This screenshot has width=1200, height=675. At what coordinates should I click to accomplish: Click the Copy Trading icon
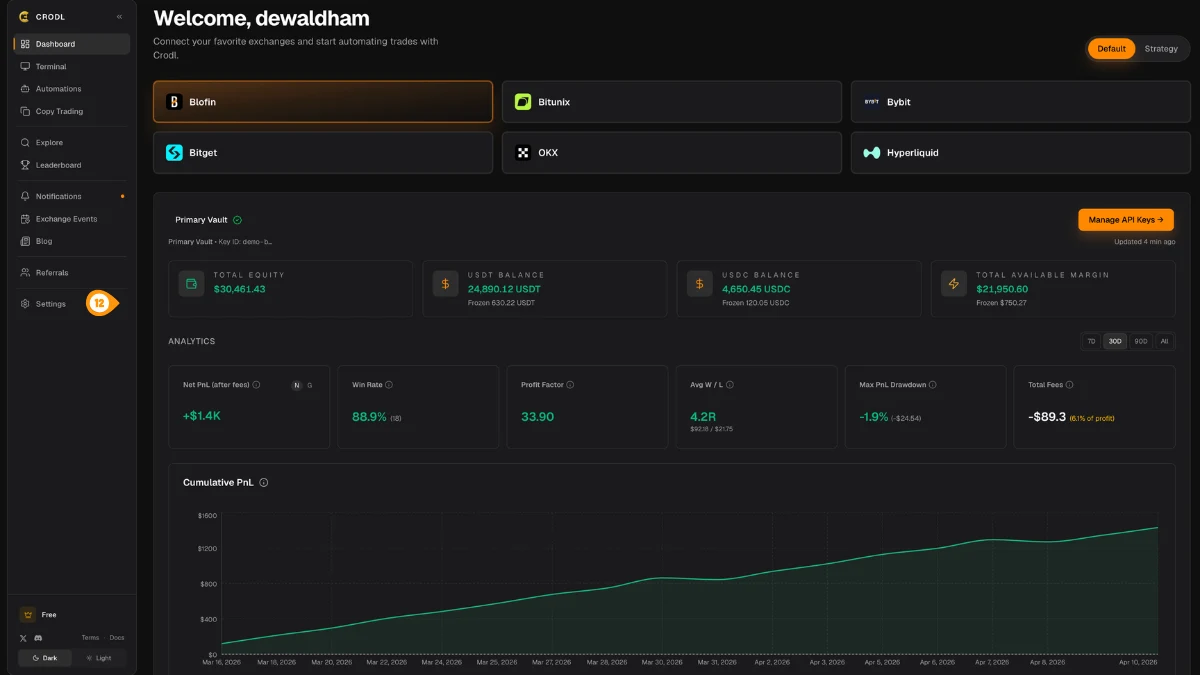click(x=25, y=111)
